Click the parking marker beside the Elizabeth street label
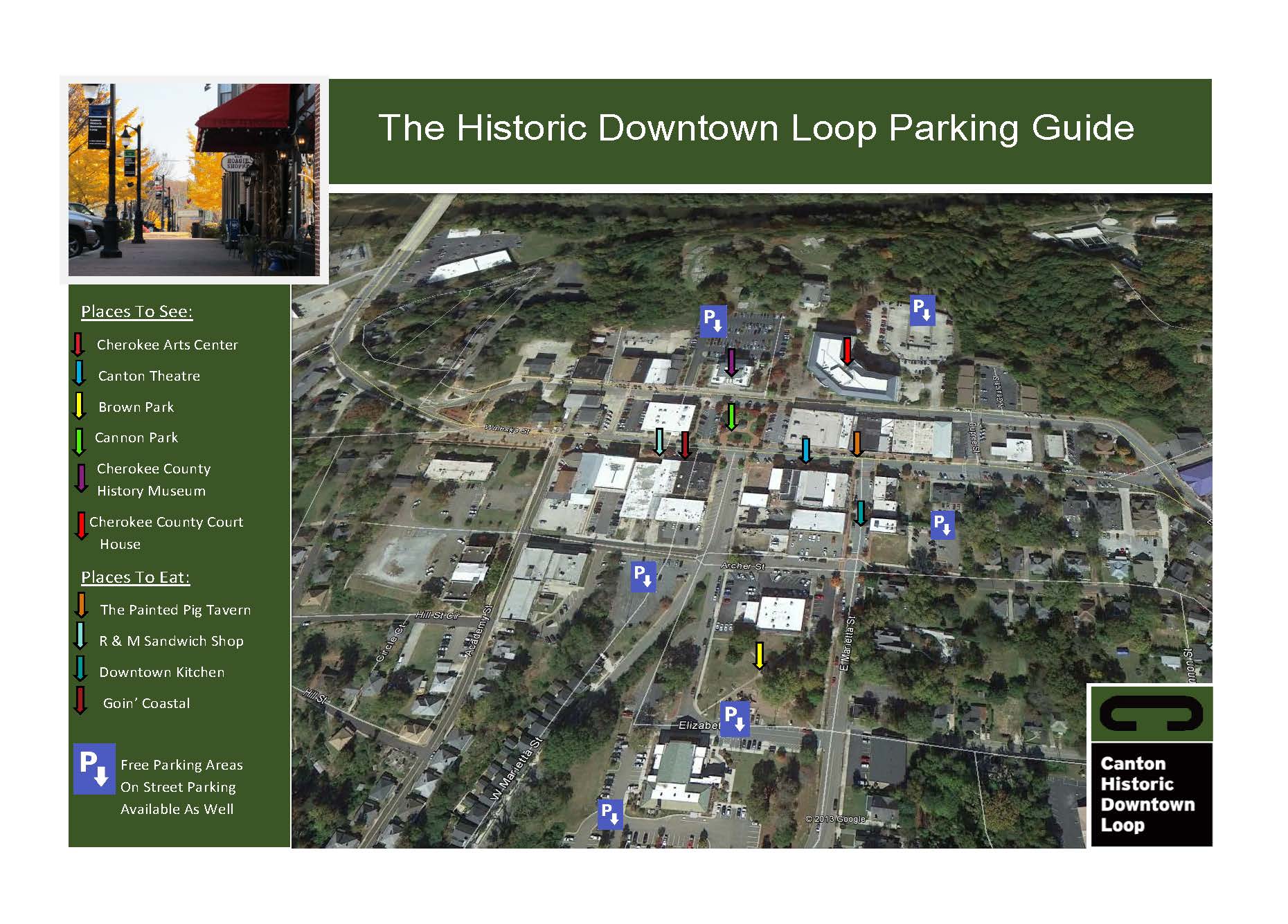Image resolution: width=1288 pixels, height=924 pixels. coord(735,718)
